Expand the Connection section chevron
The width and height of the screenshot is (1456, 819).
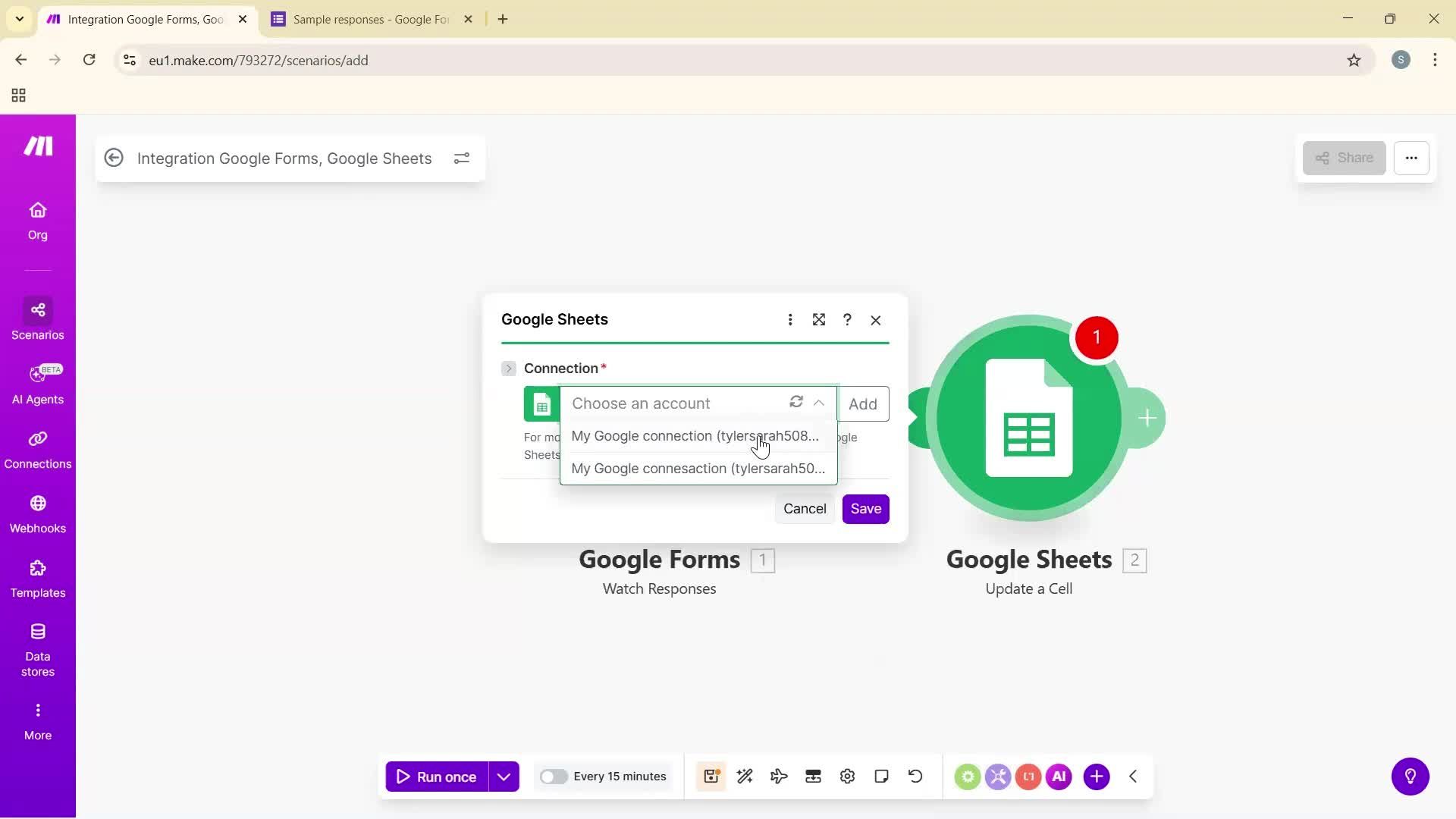508,368
